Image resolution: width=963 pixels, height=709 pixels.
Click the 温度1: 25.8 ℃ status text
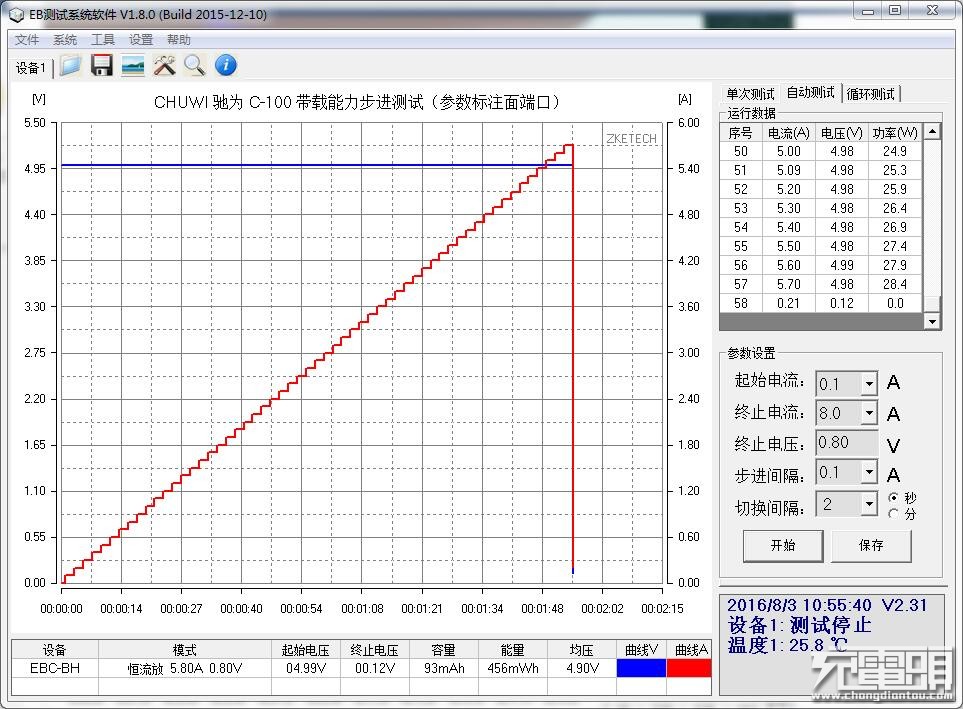[x=787, y=645]
